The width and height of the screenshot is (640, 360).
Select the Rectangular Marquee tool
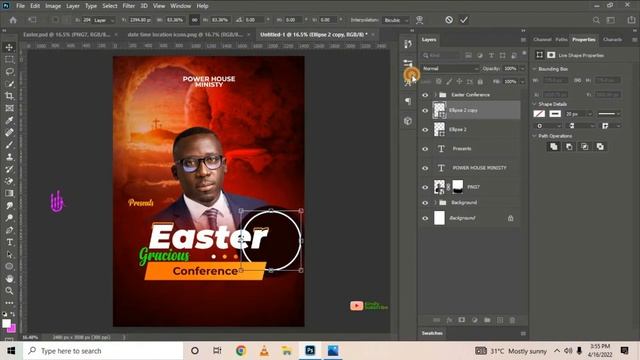[9, 59]
